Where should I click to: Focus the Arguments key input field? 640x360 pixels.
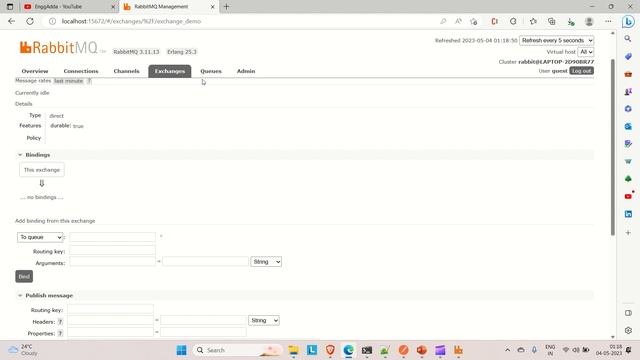pos(112,262)
